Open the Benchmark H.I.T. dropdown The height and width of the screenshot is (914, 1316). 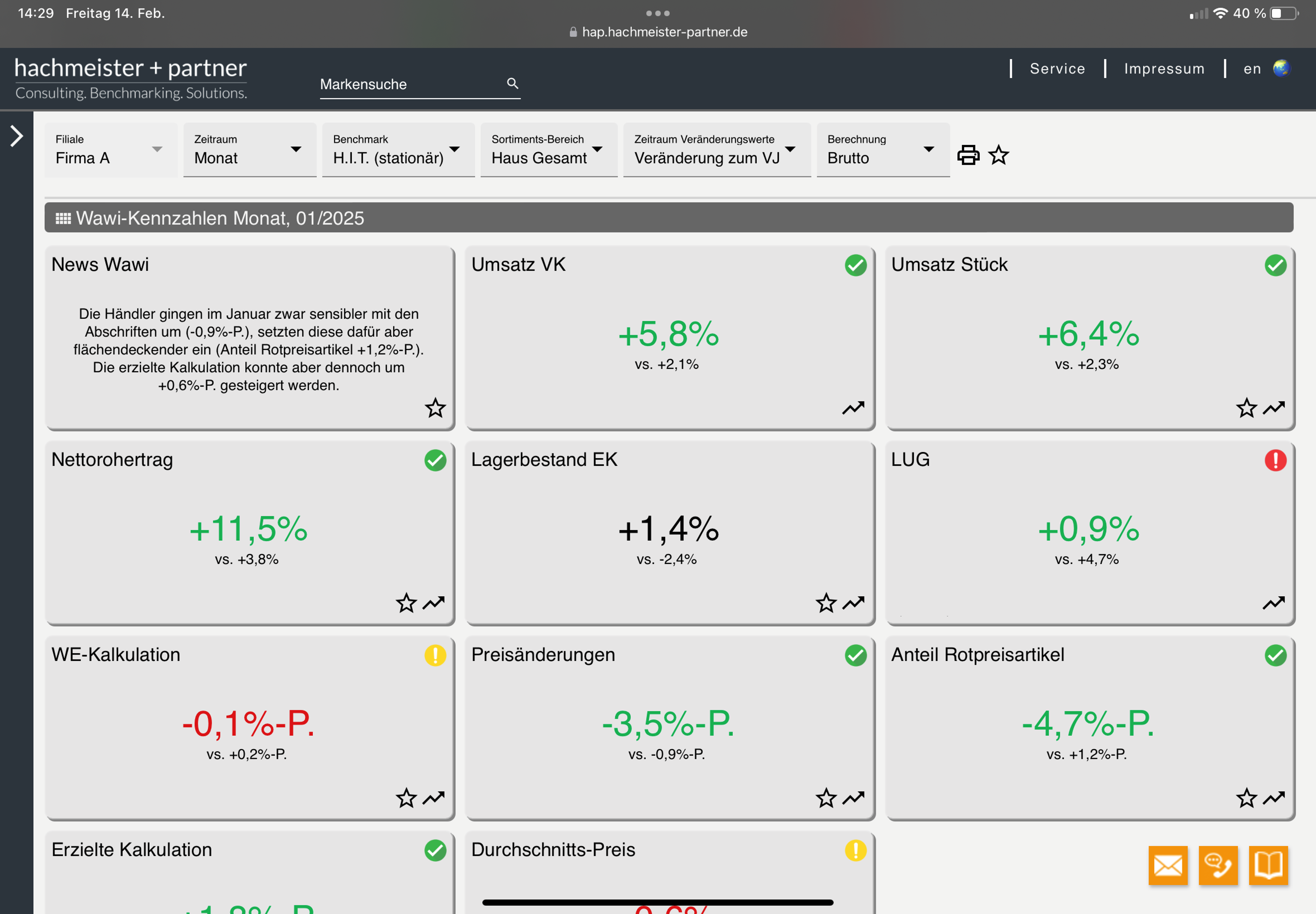click(x=398, y=150)
